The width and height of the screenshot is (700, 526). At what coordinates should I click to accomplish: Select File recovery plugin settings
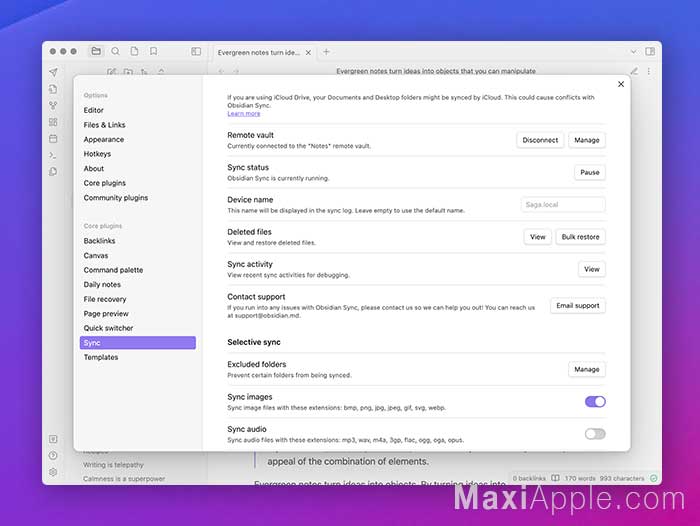pyautogui.click(x=138, y=299)
